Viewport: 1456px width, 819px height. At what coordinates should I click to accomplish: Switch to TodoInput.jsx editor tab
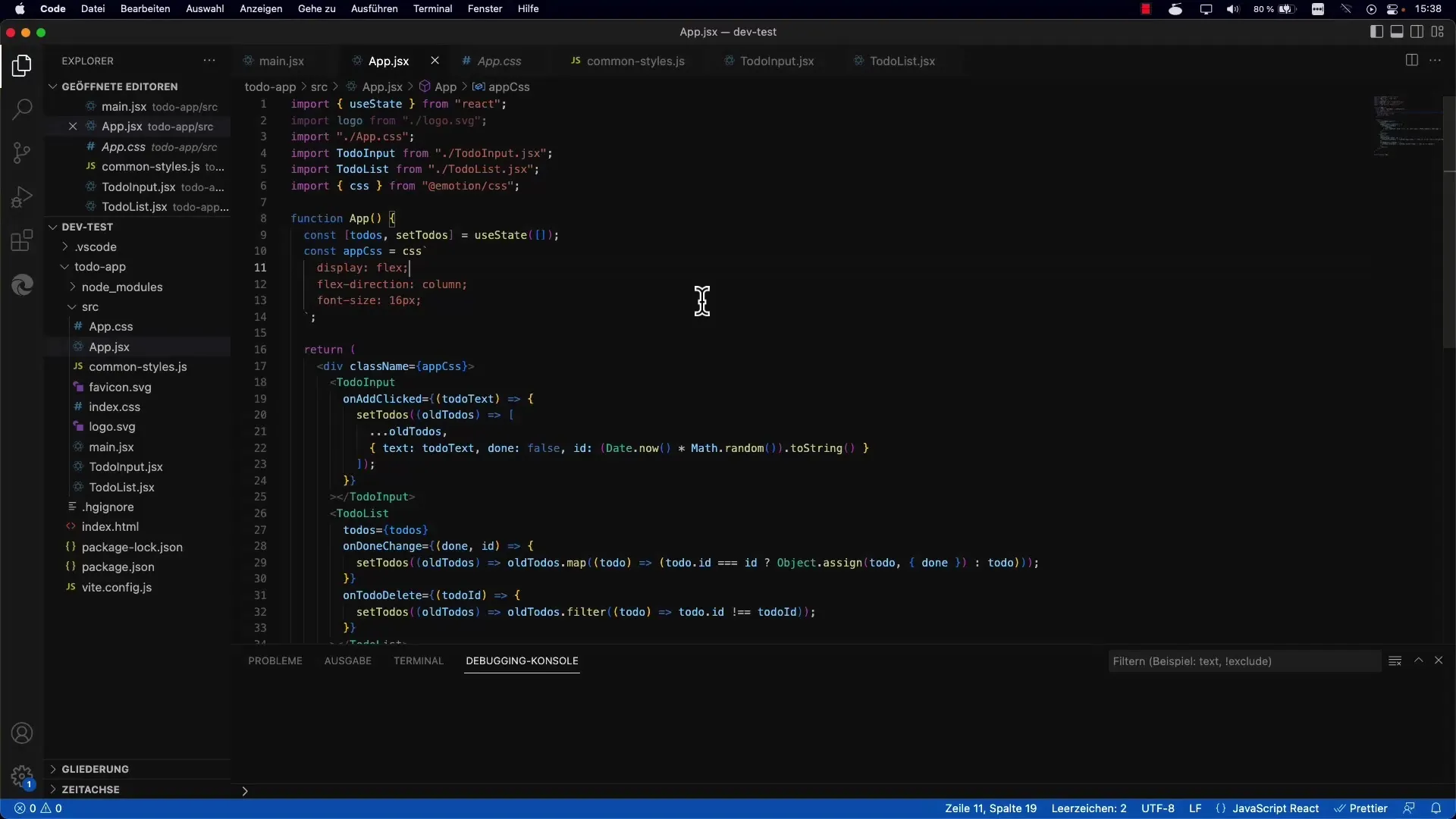pos(777,61)
